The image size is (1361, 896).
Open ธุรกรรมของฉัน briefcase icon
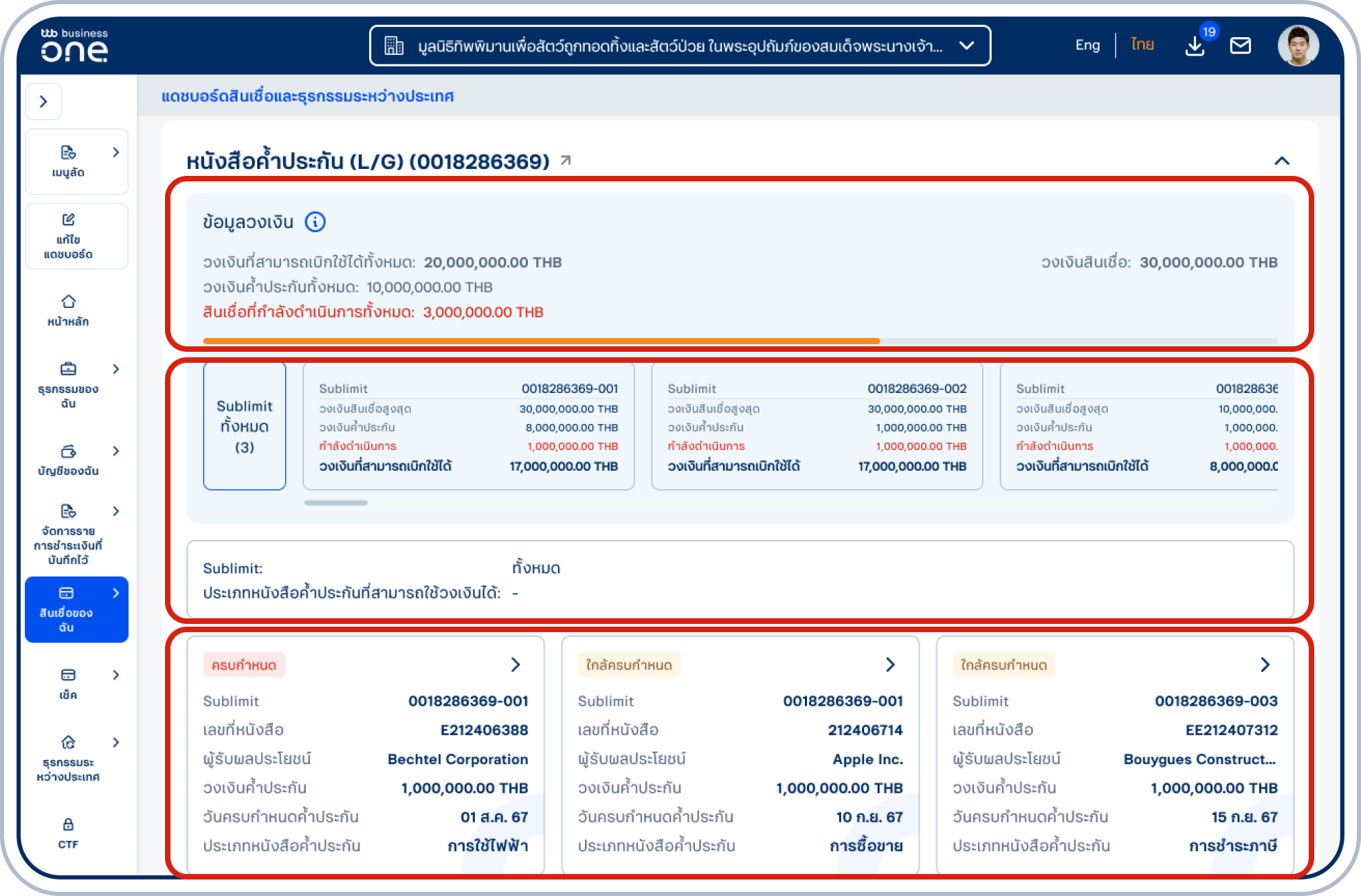[x=68, y=369]
